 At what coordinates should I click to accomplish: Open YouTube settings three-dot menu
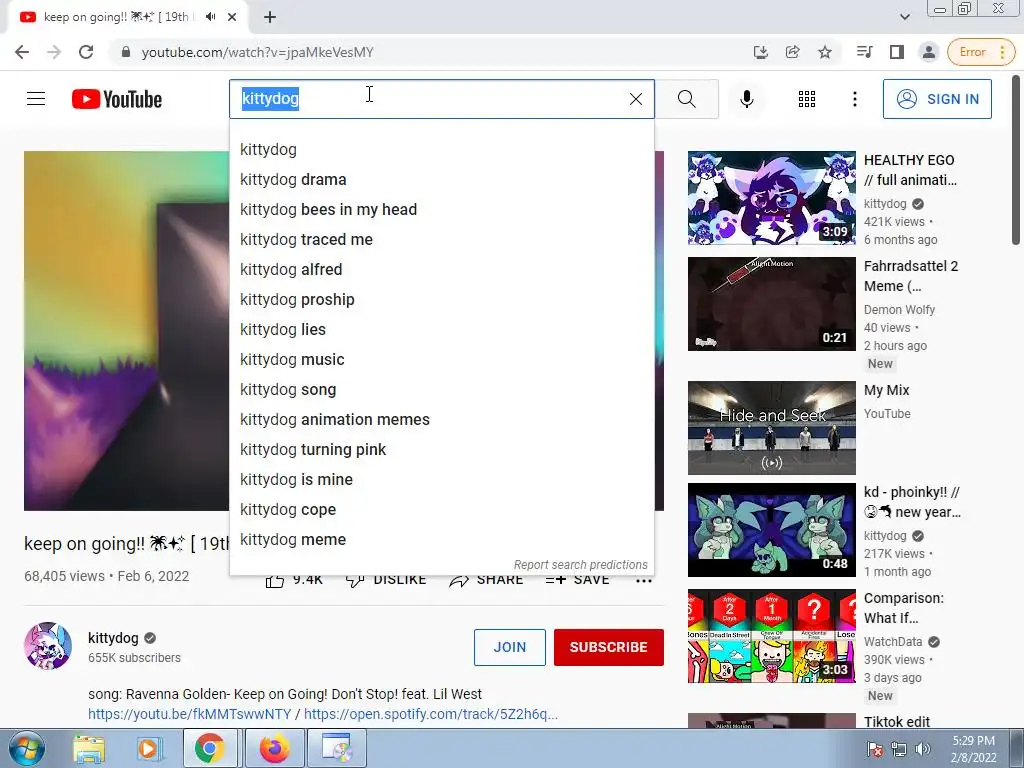coord(854,99)
